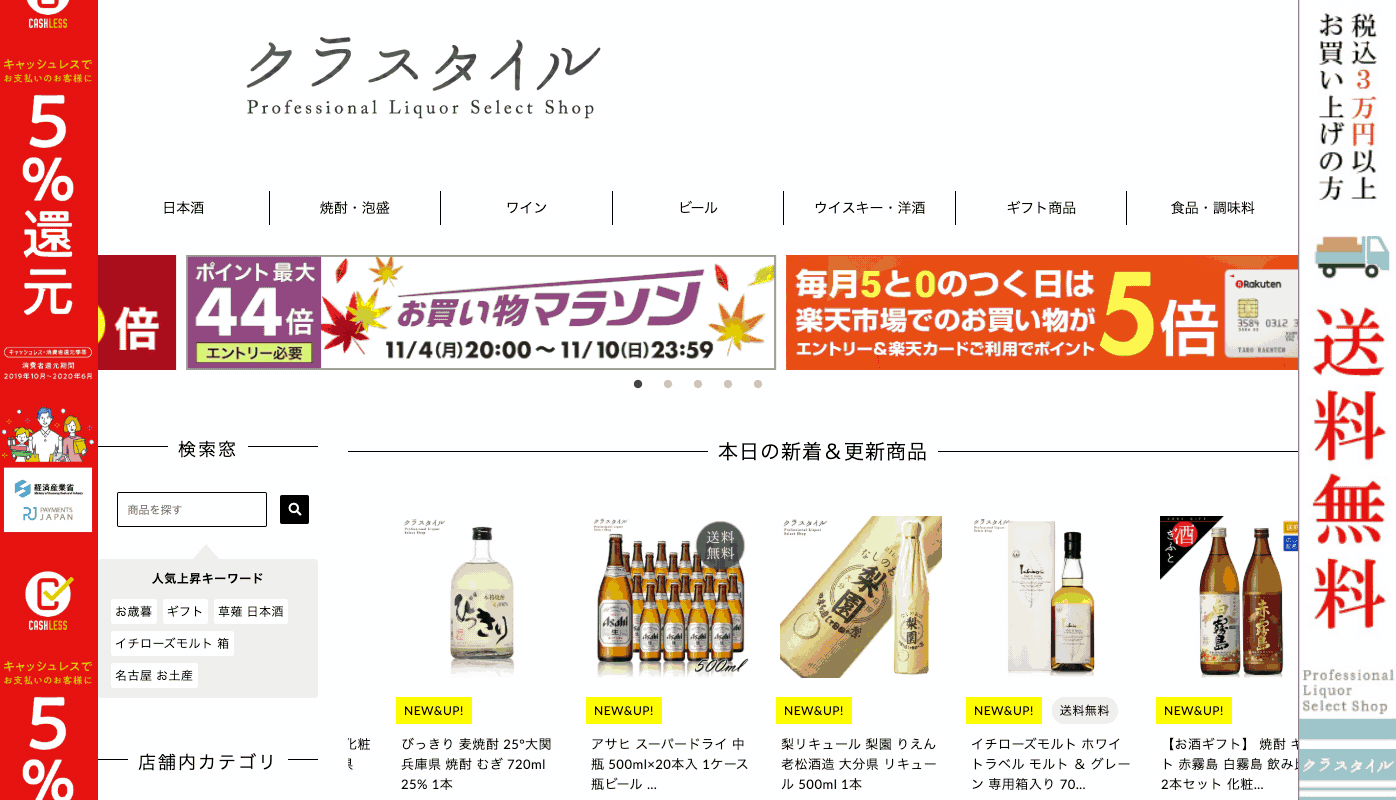The width and height of the screenshot is (1396, 800).
Task: Select the first carousel dot indicator
Action: tap(638, 384)
